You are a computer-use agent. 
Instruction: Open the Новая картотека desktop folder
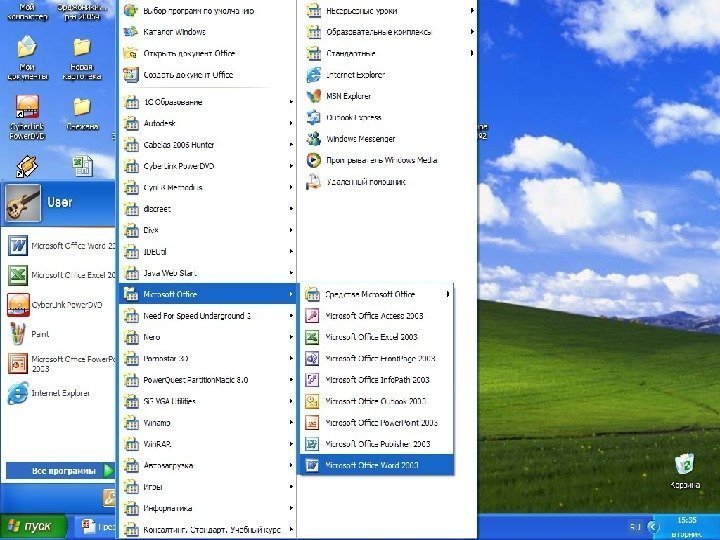click(x=82, y=58)
